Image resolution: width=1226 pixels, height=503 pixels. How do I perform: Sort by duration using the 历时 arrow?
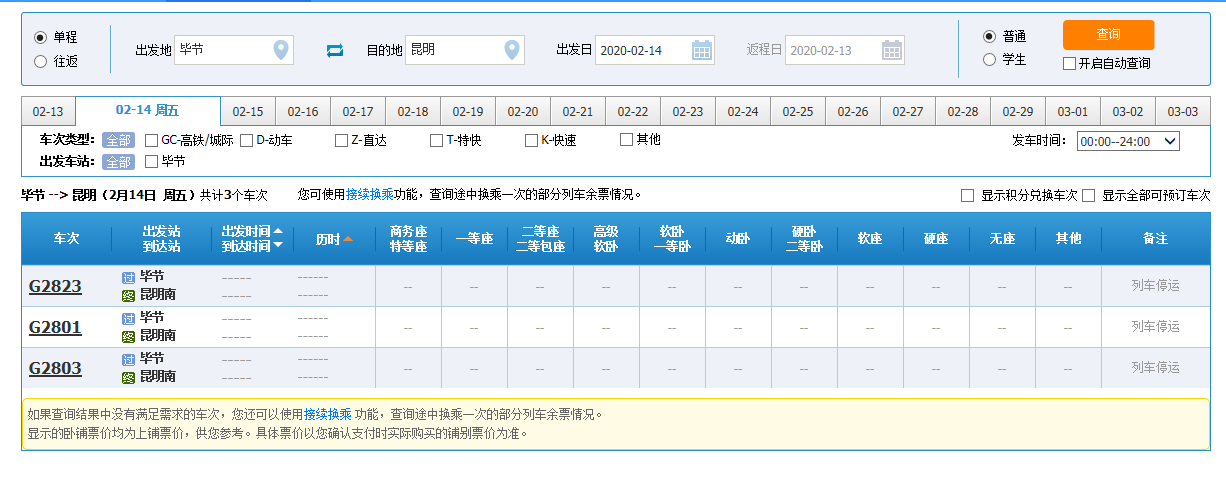(x=348, y=239)
